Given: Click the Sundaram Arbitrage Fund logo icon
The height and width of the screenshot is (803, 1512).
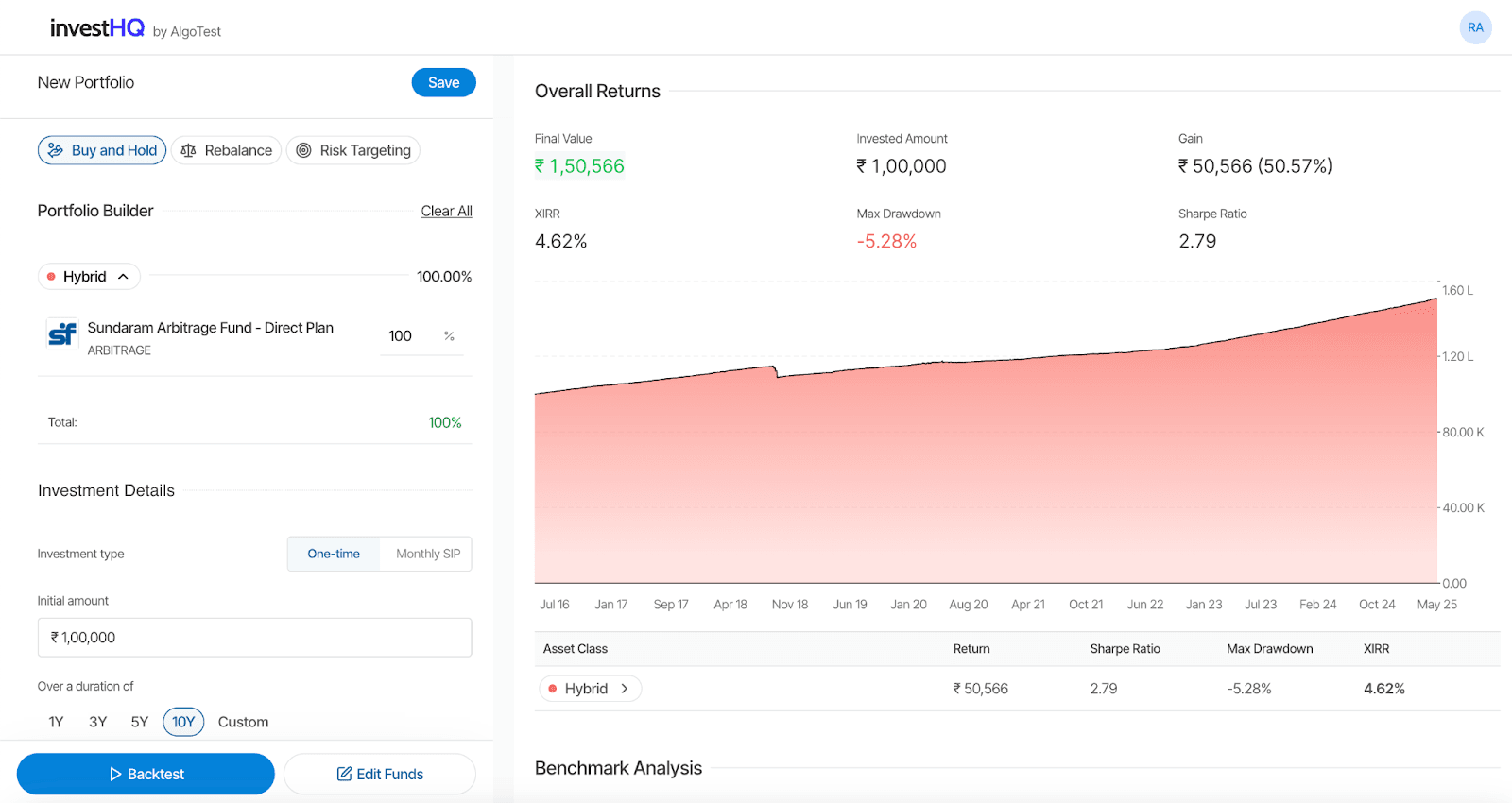Looking at the screenshot, I should click(62, 334).
